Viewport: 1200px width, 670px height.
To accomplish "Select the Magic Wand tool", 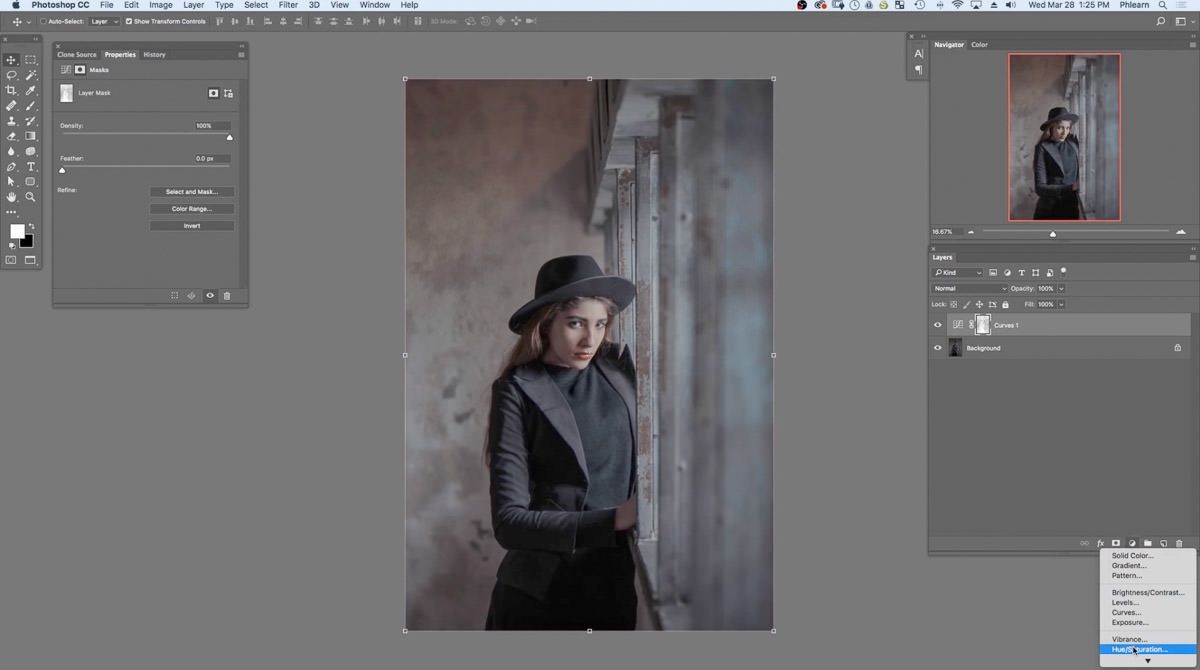I will click(x=31, y=75).
